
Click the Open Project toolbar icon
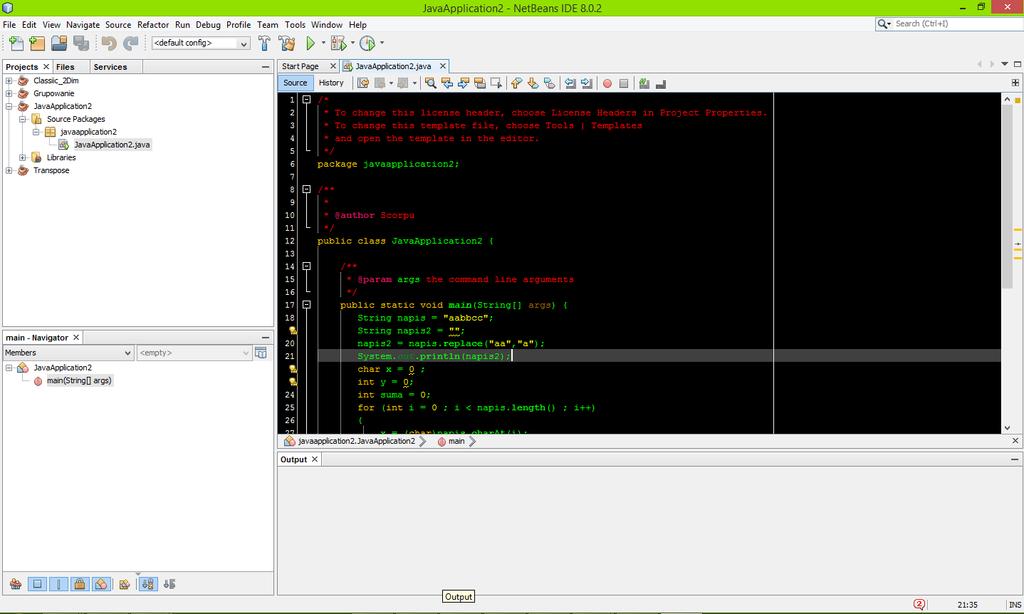pyautogui.click(x=59, y=43)
